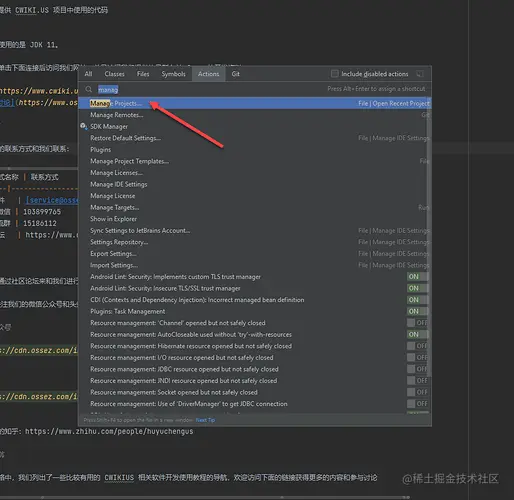
Task: Click the open-in-tool-window icon
Action: 420,74
